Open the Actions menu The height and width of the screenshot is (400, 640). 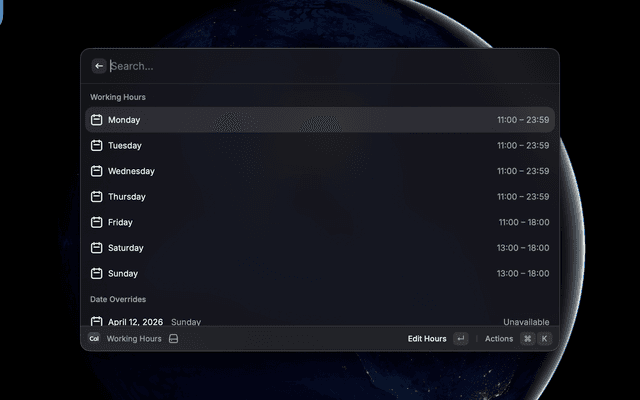pos(499,339)
